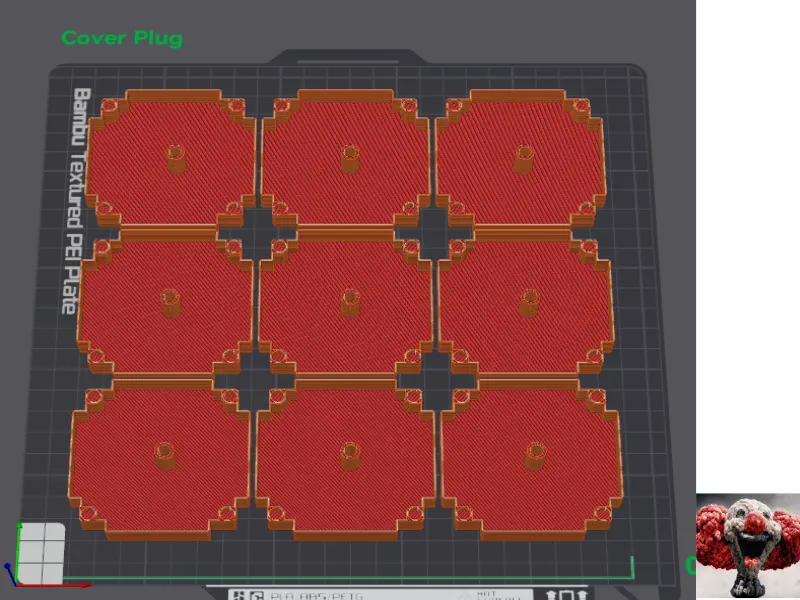Click the clown mushroom-cloud thumbnail image
800x600 pixels.
(748, 545)
